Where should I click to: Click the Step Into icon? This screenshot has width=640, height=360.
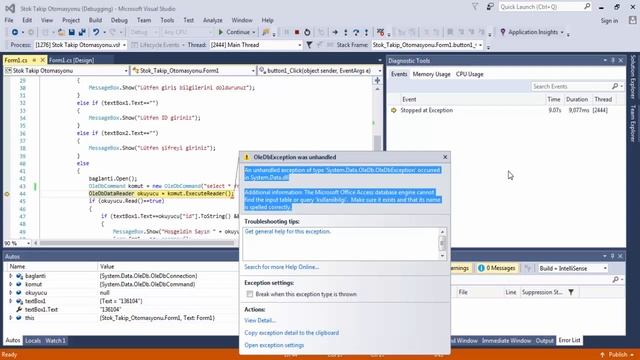click(346, 32)
